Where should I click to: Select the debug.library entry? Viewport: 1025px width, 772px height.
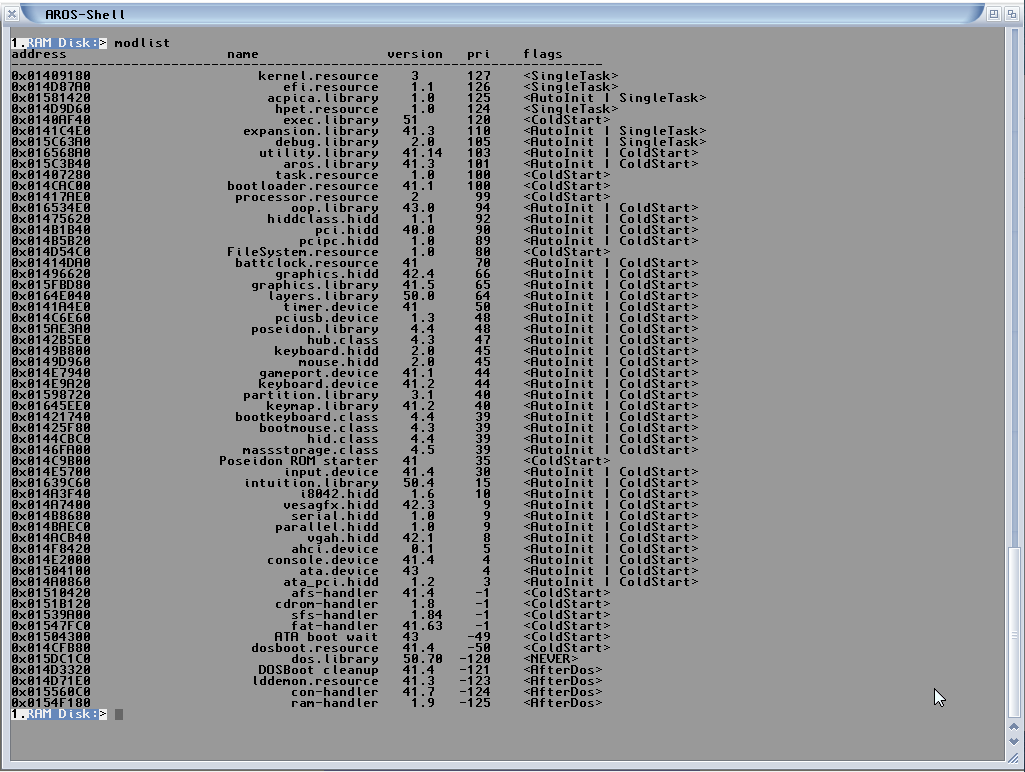pyautogui.click(x=327, y=142)
